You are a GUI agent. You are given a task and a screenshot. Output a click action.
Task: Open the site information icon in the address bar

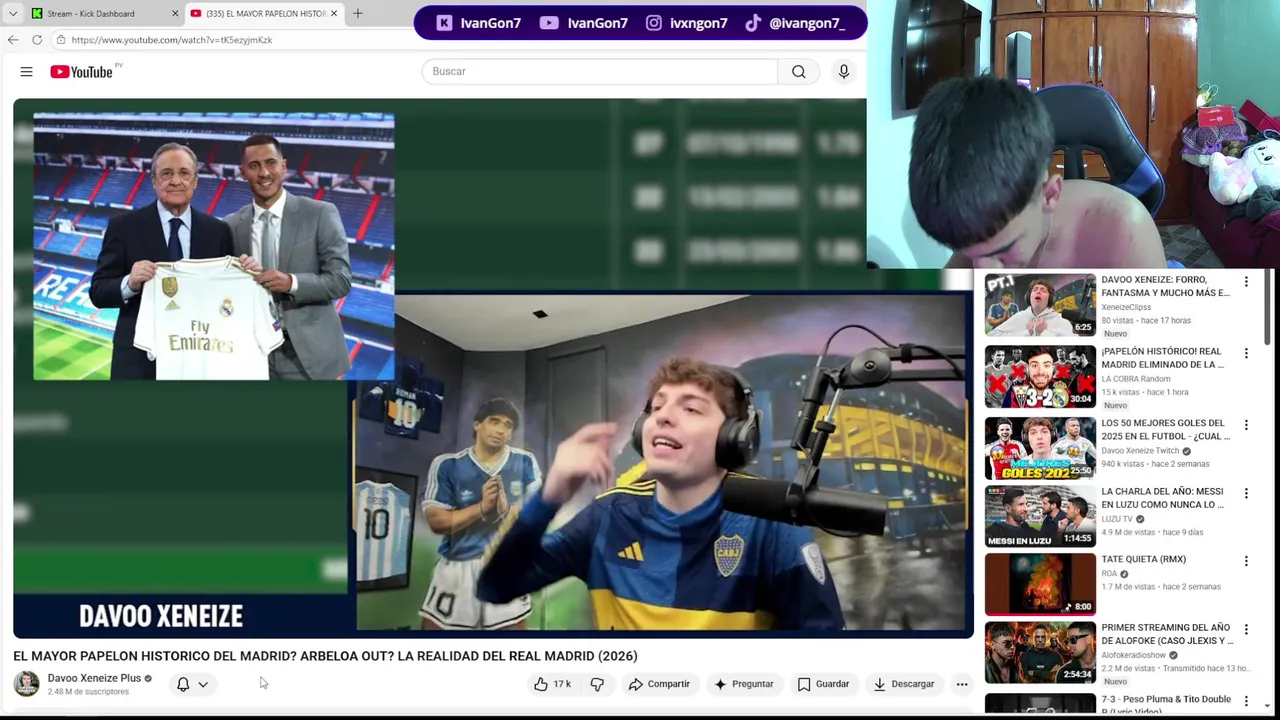pos(61,39)
